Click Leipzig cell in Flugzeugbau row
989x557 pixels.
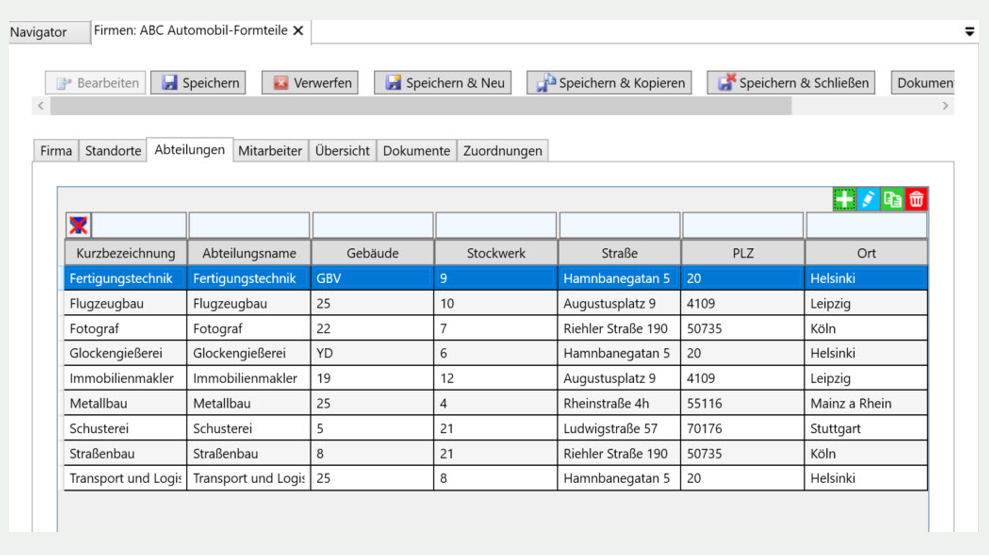(867, 303)
